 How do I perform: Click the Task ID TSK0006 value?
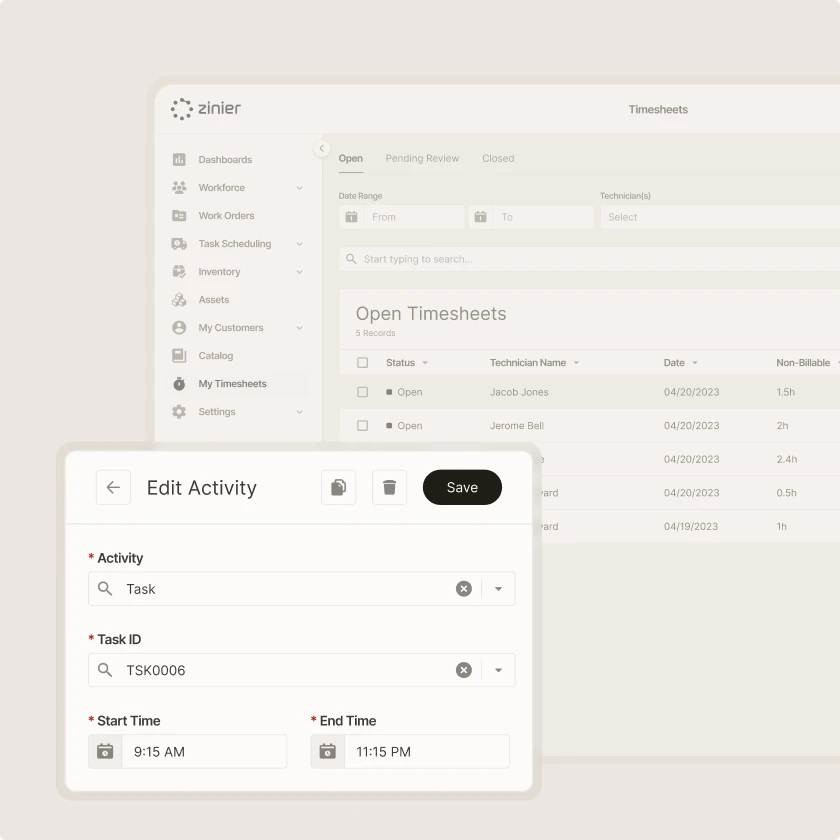(x=156, y=670)
